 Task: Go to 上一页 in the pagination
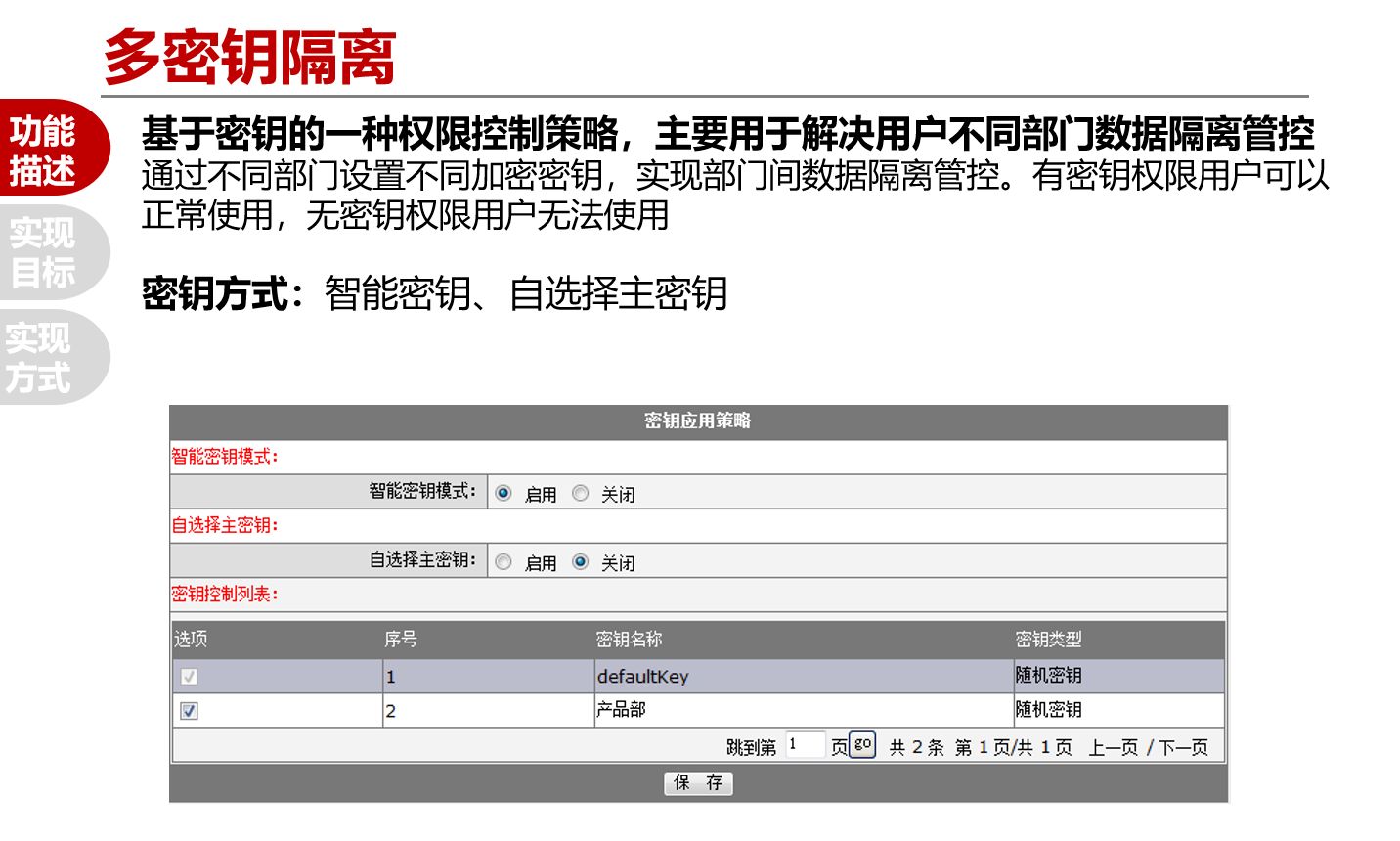point(1114,748)
